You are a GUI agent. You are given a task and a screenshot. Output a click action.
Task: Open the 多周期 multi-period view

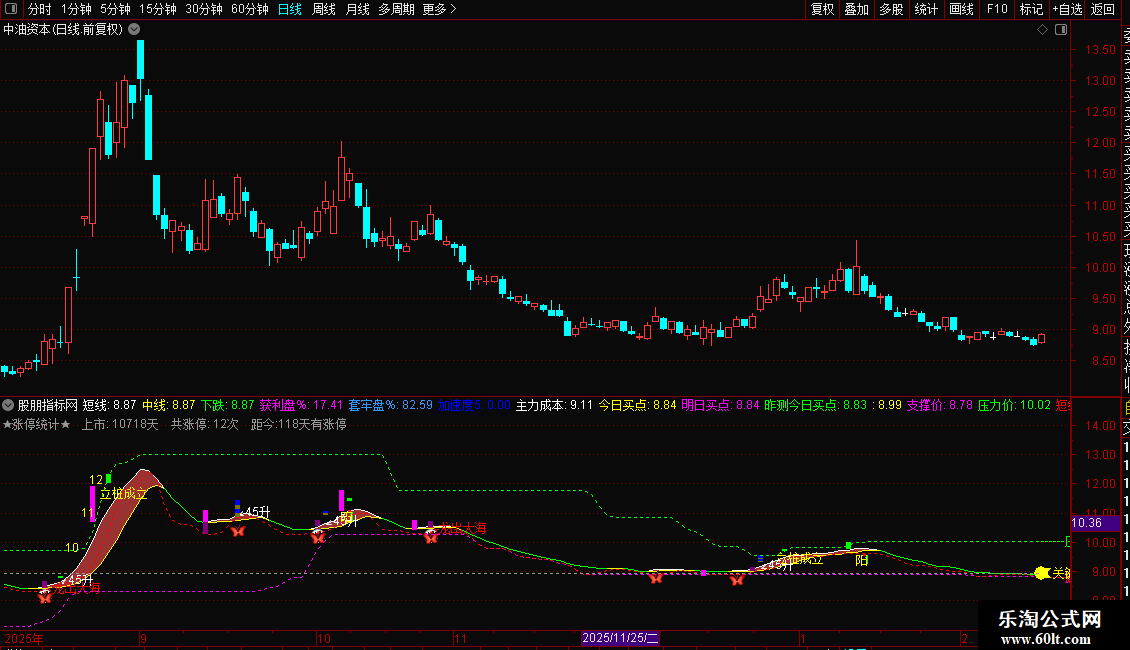coord(396,9)
